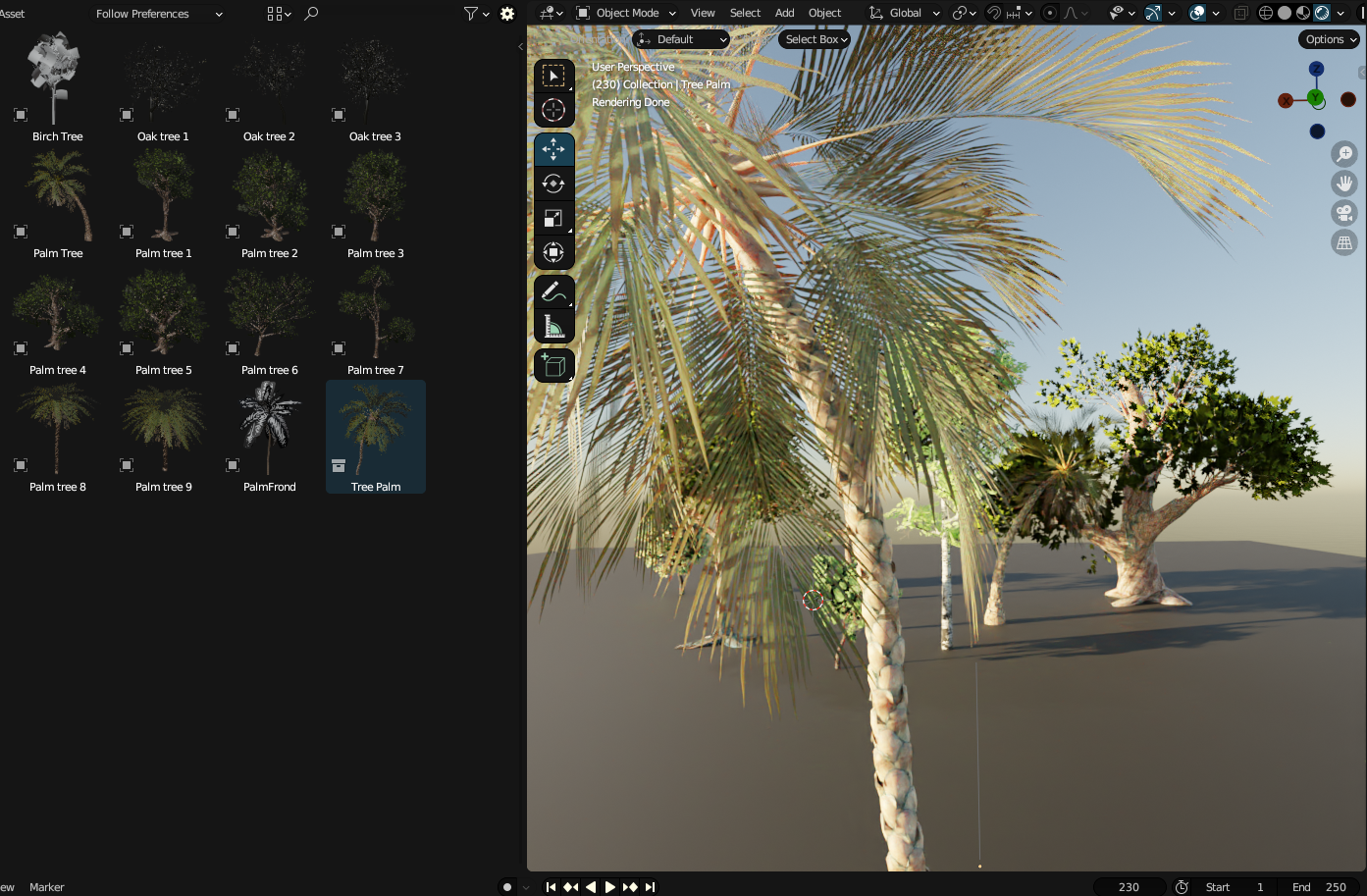The height and width of the screenshot is (896, 1367).
Task: Select the Tree Palm asset thumbnail
Action: coord(375,427)
